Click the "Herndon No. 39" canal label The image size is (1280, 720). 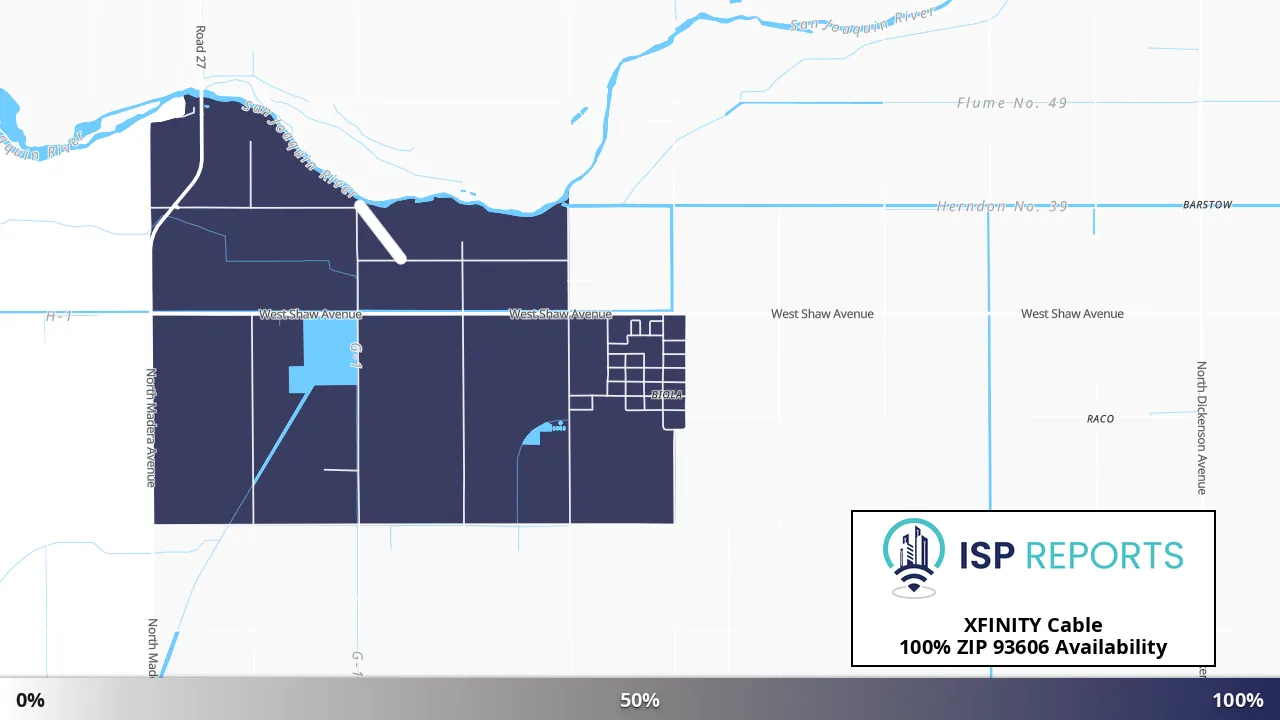tap(1002, 206)
